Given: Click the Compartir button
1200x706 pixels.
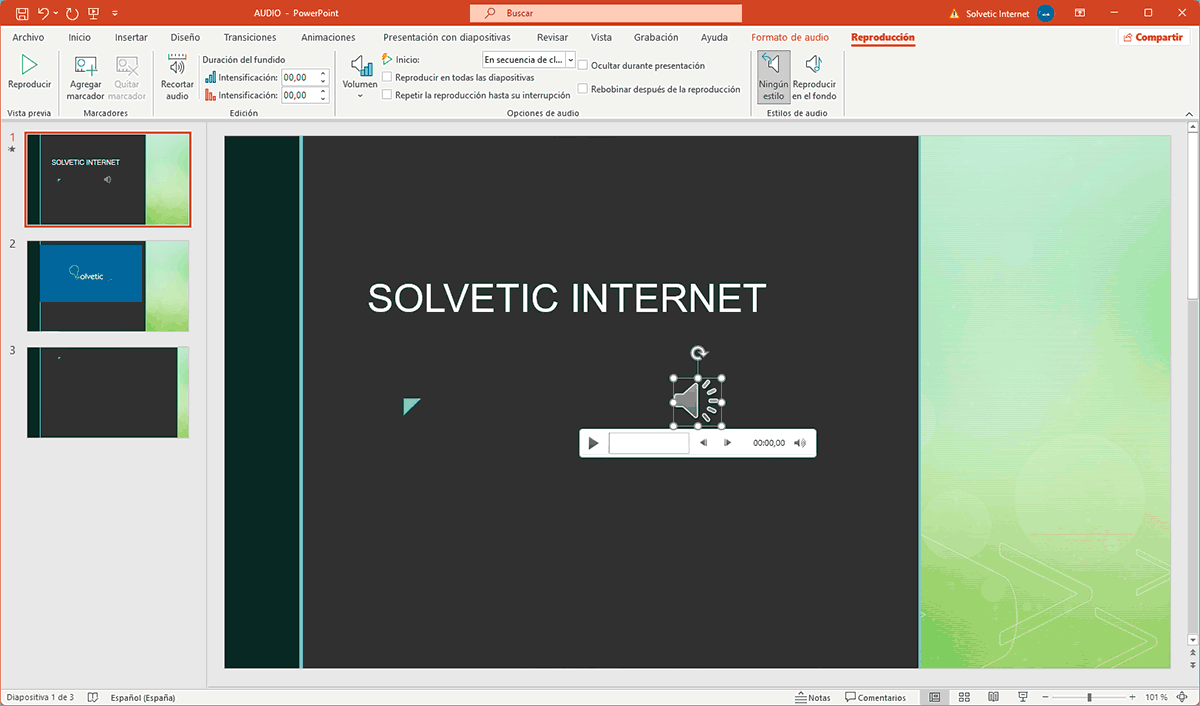Looking at the screenshot, I should (1152, 36).
